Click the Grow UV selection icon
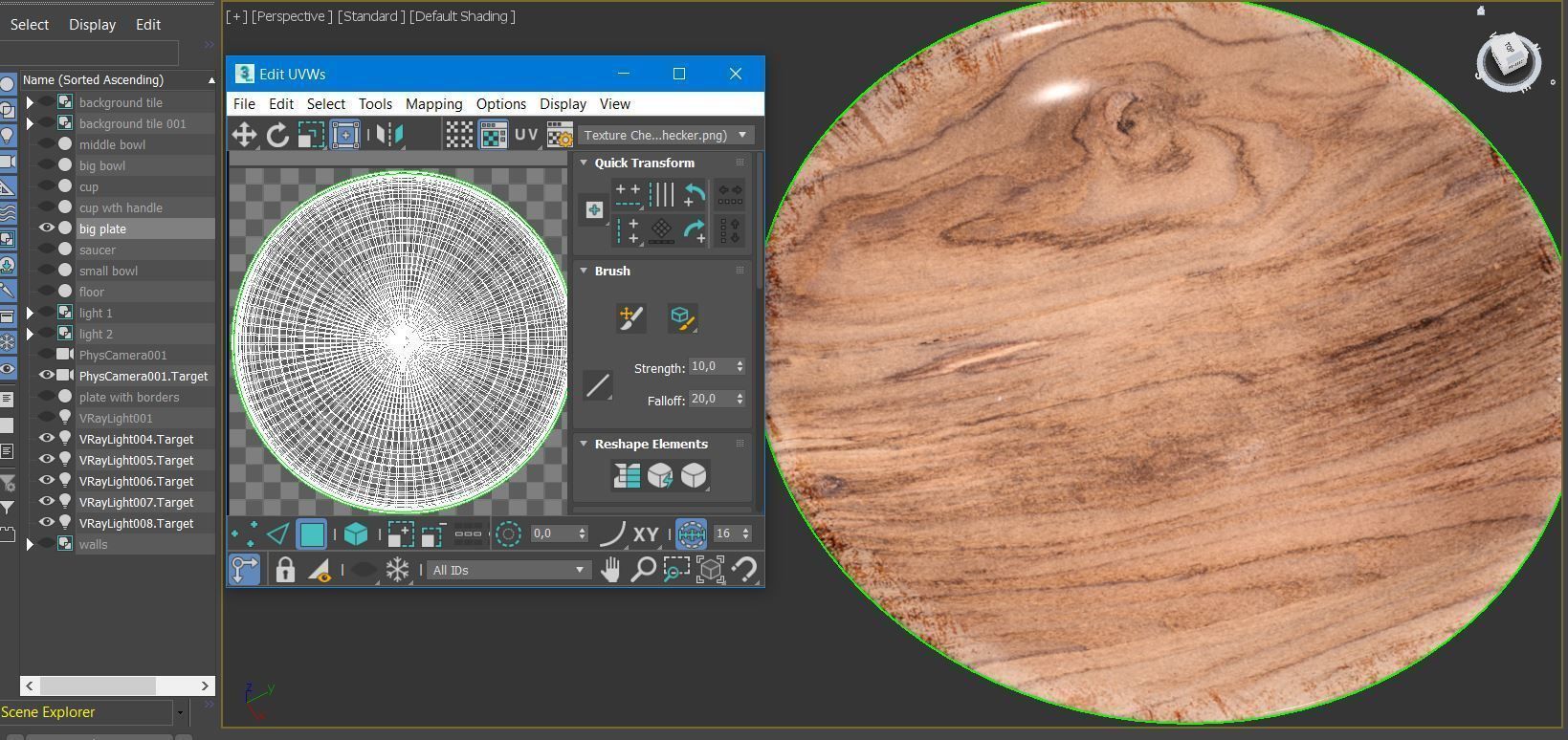The height and width of the screenshot is (740, 1568). click(x=401, y=534)
